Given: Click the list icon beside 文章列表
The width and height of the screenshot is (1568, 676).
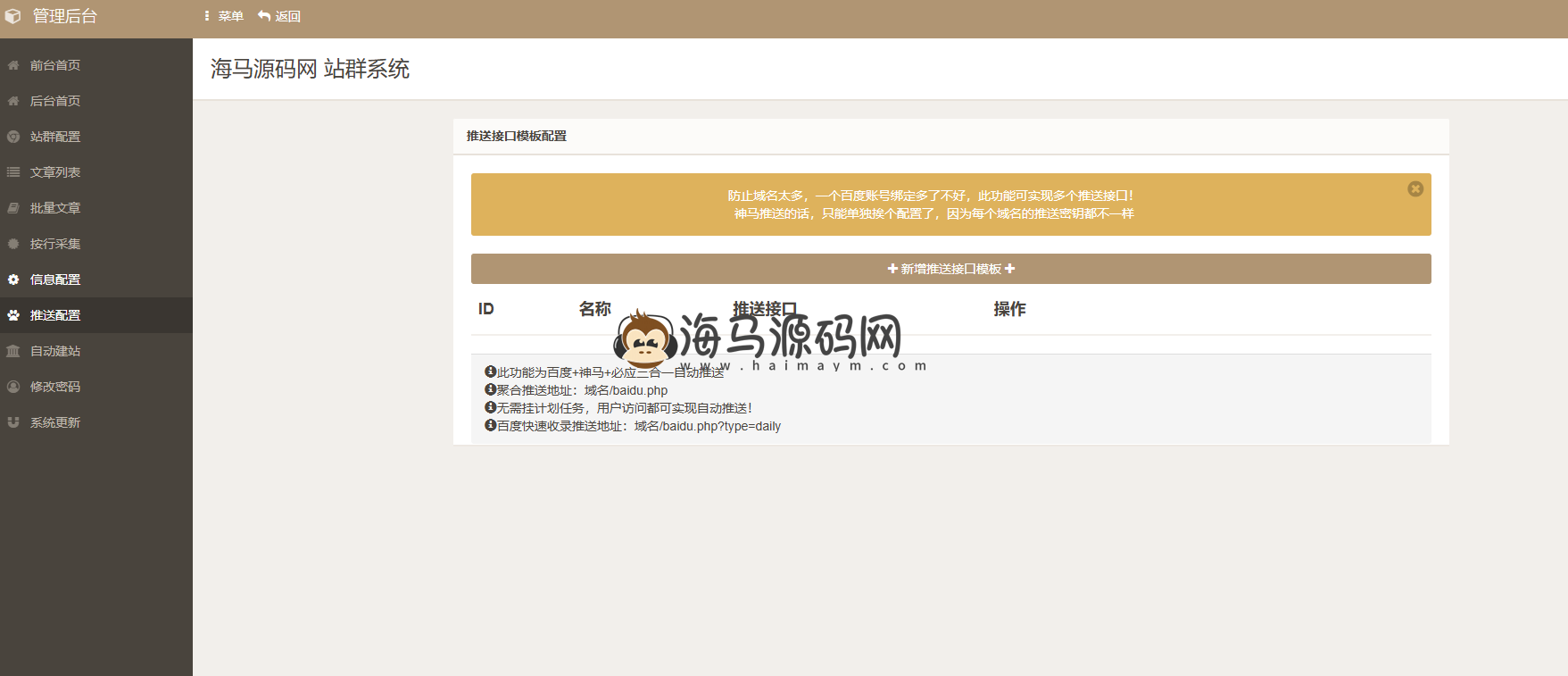Looking at the screenshot, I should [13, 172].
